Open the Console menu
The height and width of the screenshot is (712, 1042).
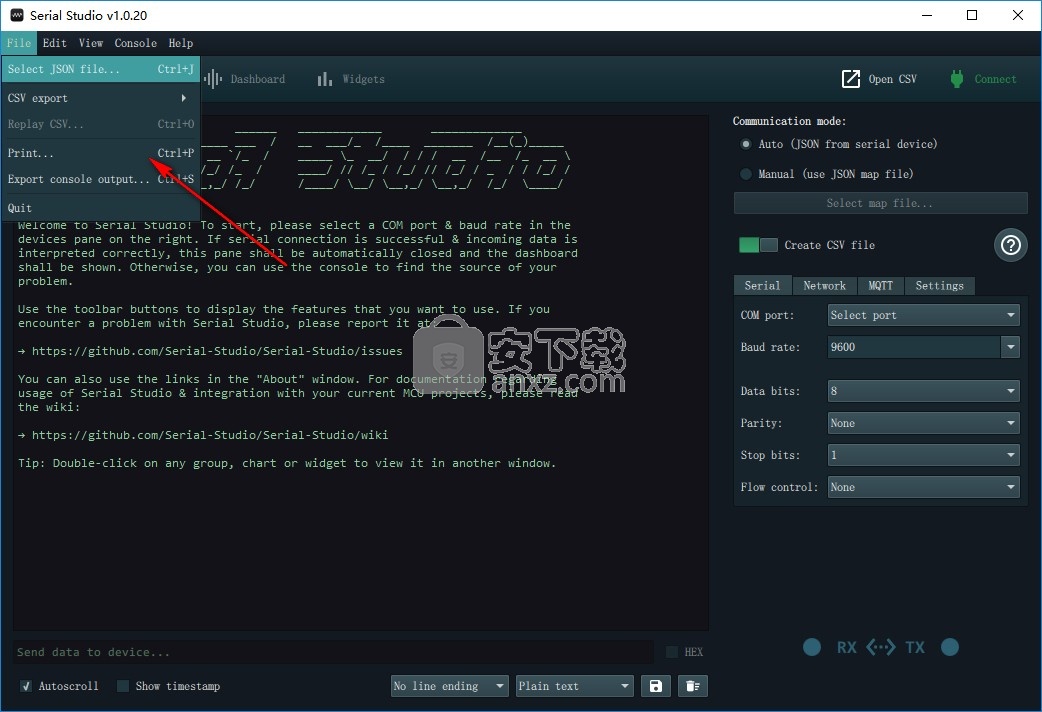136,43
